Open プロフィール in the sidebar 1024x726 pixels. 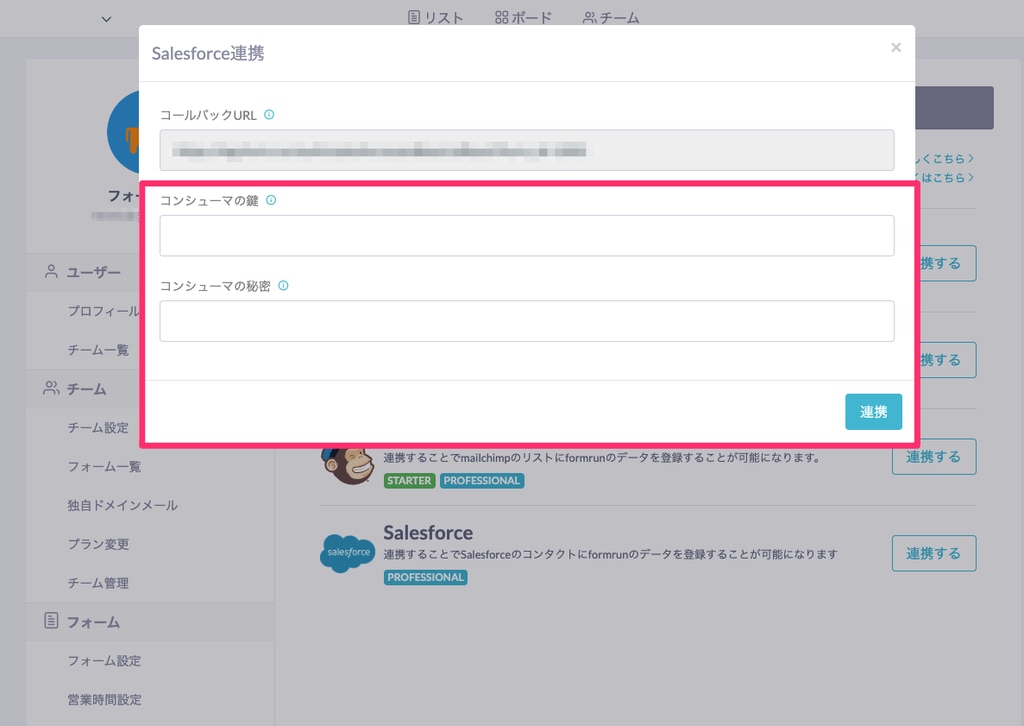coord(103,311)
